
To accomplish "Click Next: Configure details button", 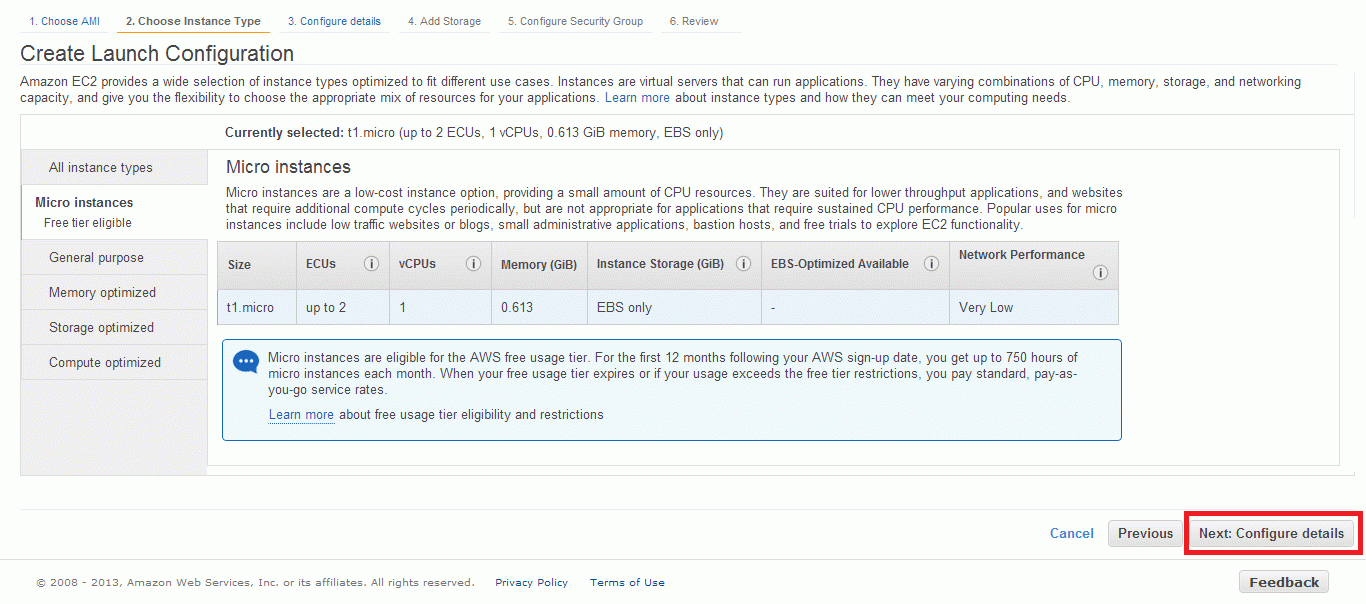I will 1271,533.
